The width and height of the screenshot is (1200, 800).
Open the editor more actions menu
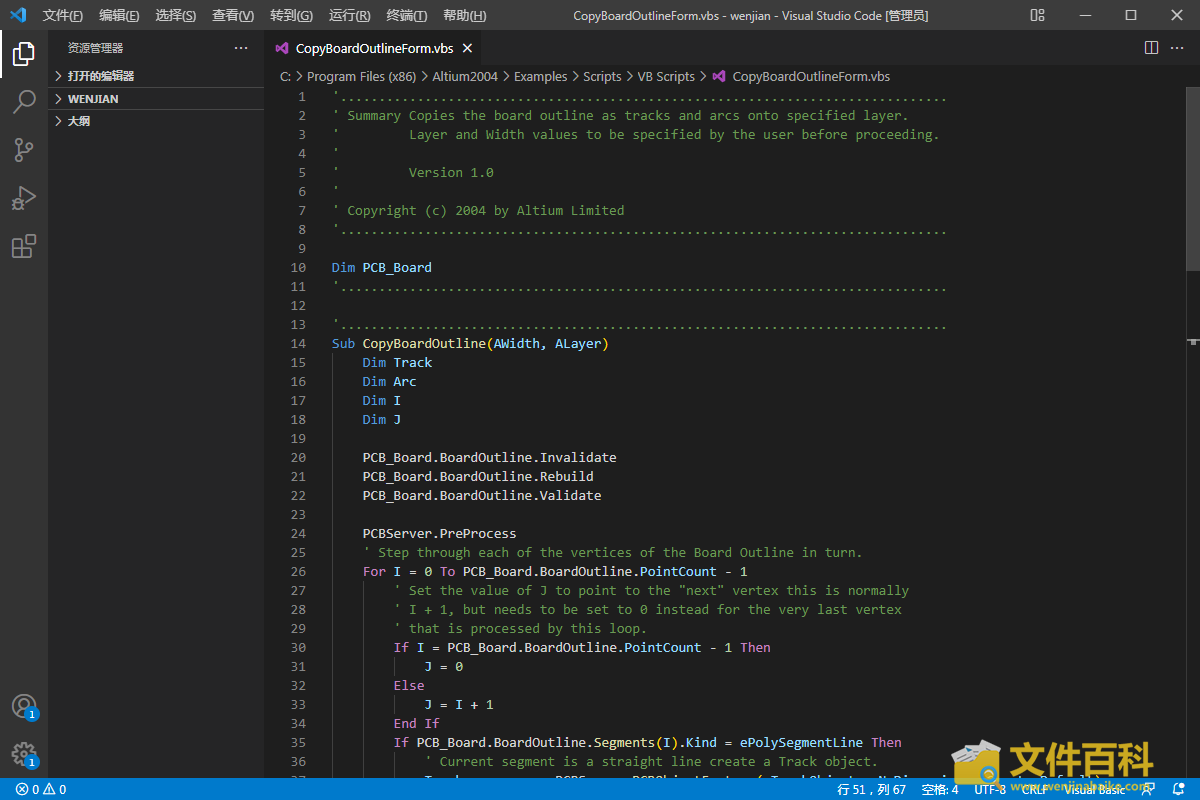[1179, 48]
